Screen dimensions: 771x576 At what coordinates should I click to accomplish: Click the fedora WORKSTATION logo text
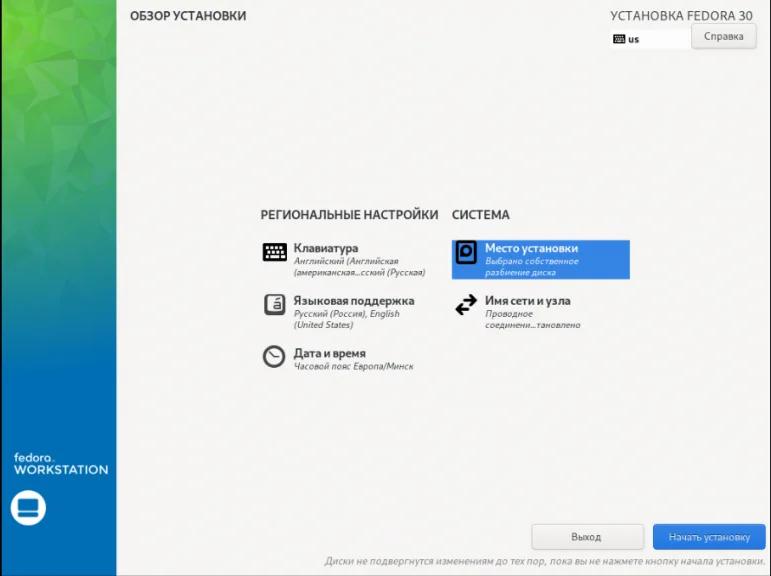click(61, 464)
